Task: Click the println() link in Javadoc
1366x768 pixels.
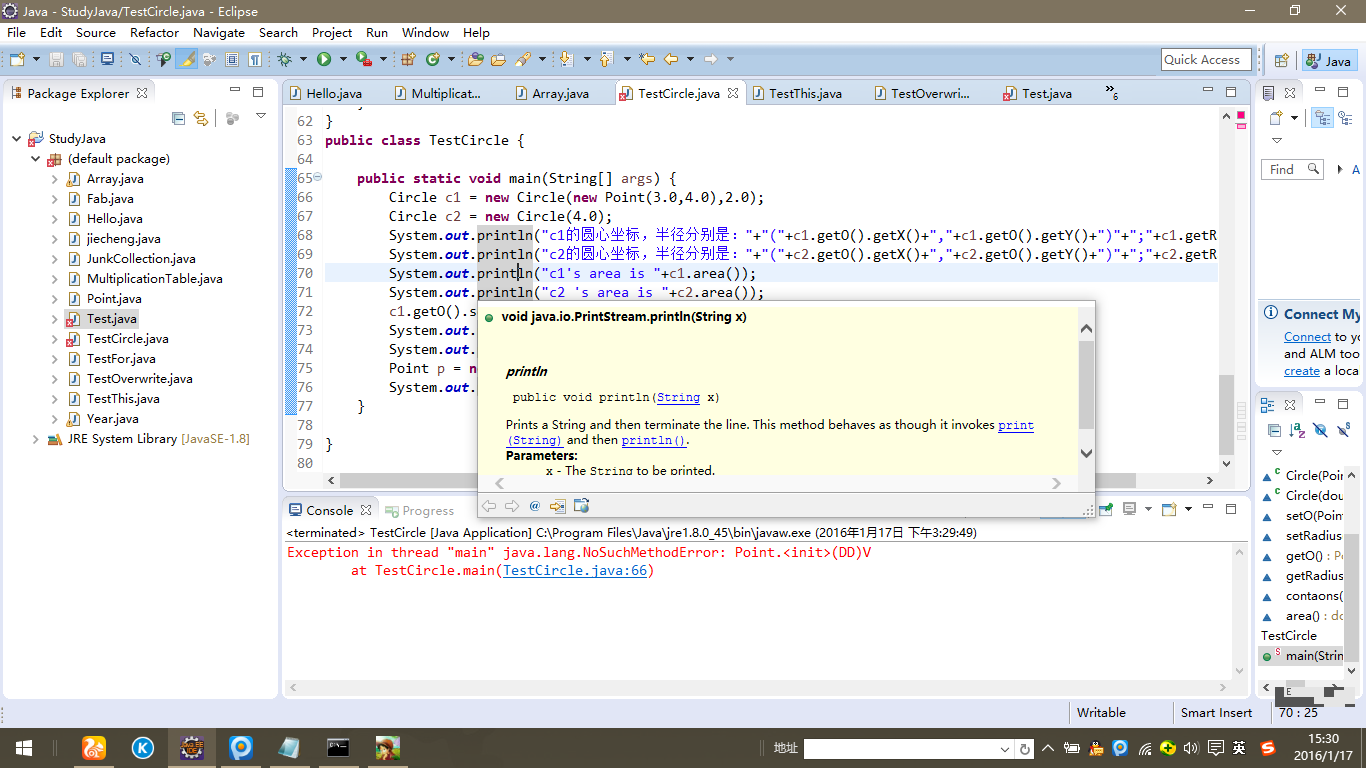Action: pos(654,440)
